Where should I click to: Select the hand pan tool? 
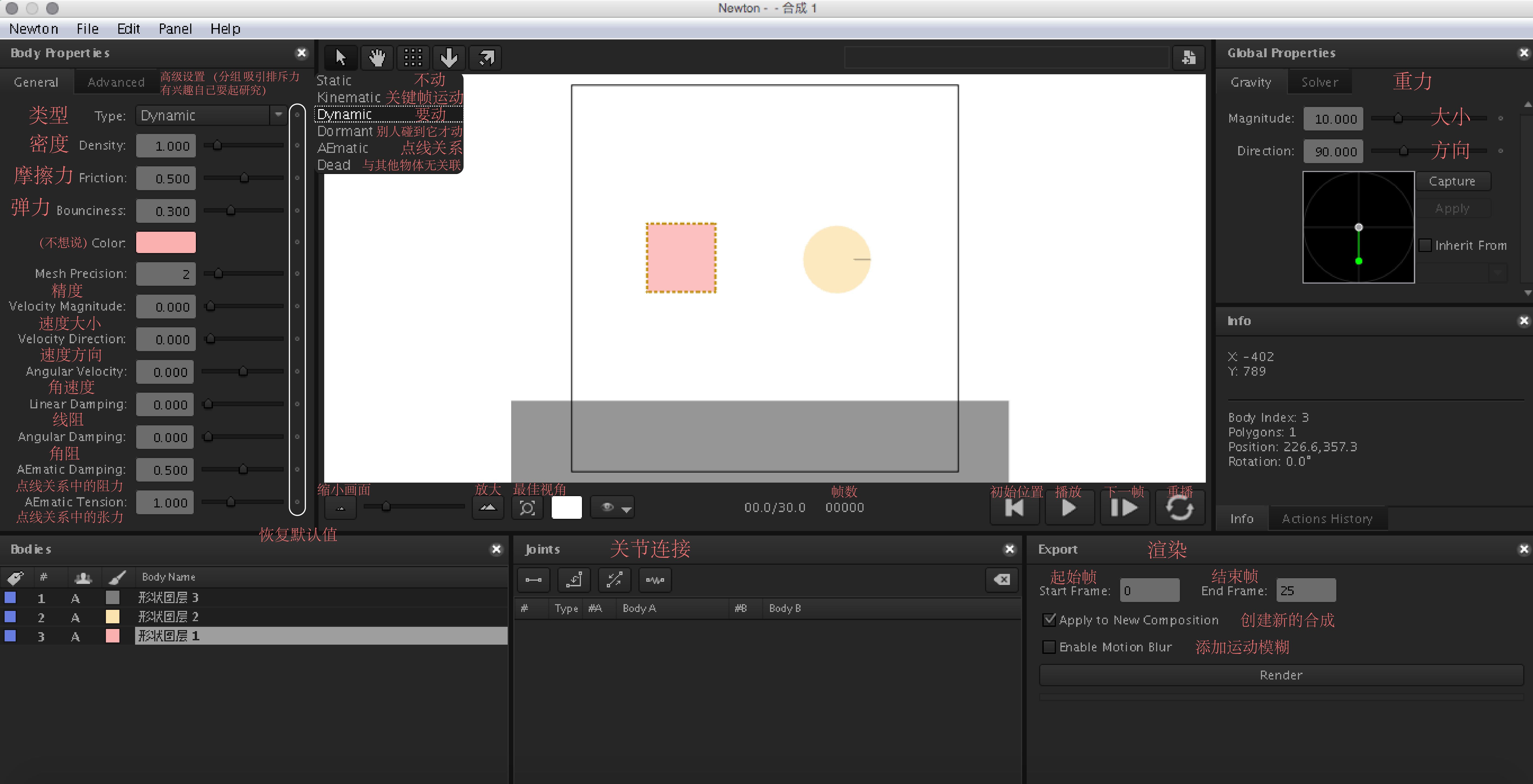click(x=377, y=58)
